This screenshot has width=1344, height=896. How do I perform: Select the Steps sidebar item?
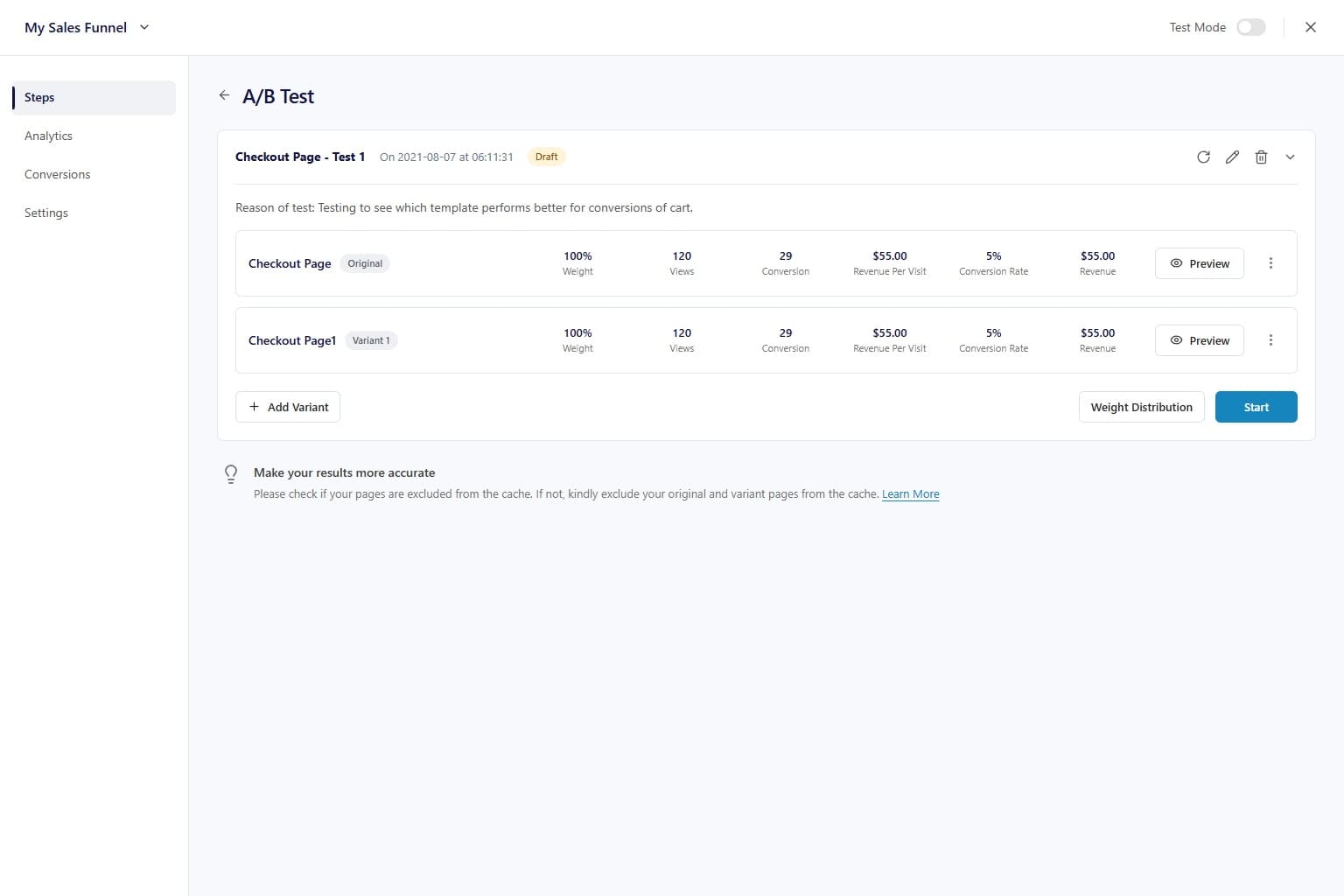[94, 97]
